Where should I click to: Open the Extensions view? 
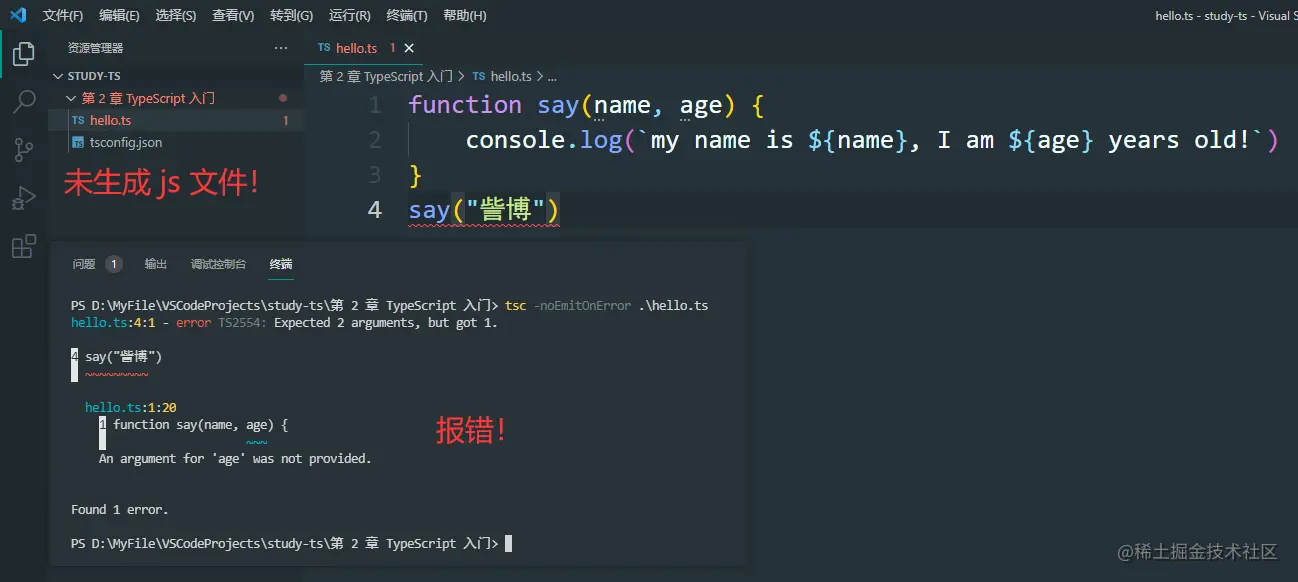tap(23, 247)
